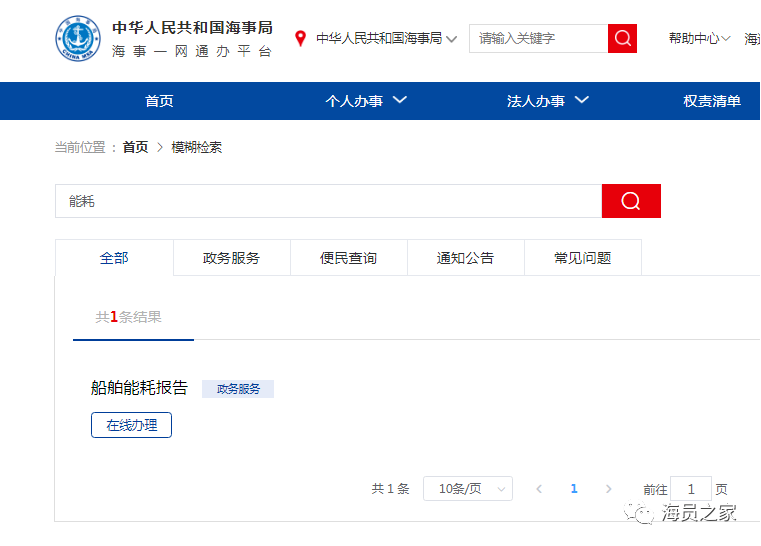Viewport: 761px width, 546px height.
Task: Open the 10条/页 page size dropdown
Action: coord(468,489)
